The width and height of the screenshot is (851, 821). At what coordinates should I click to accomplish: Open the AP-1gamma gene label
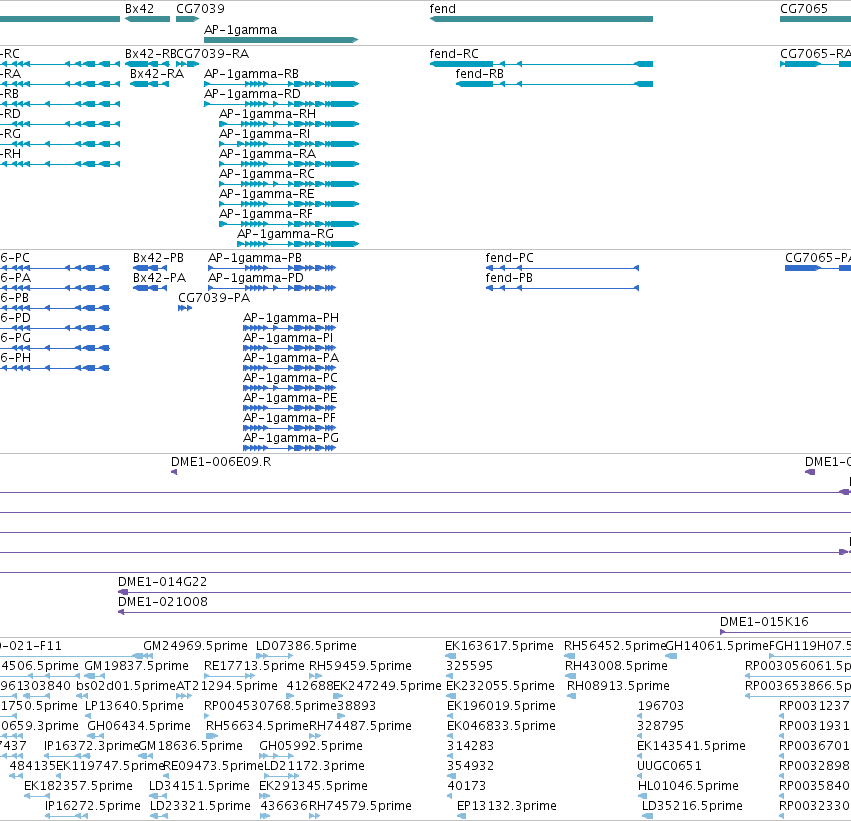[x=240, y=30]
